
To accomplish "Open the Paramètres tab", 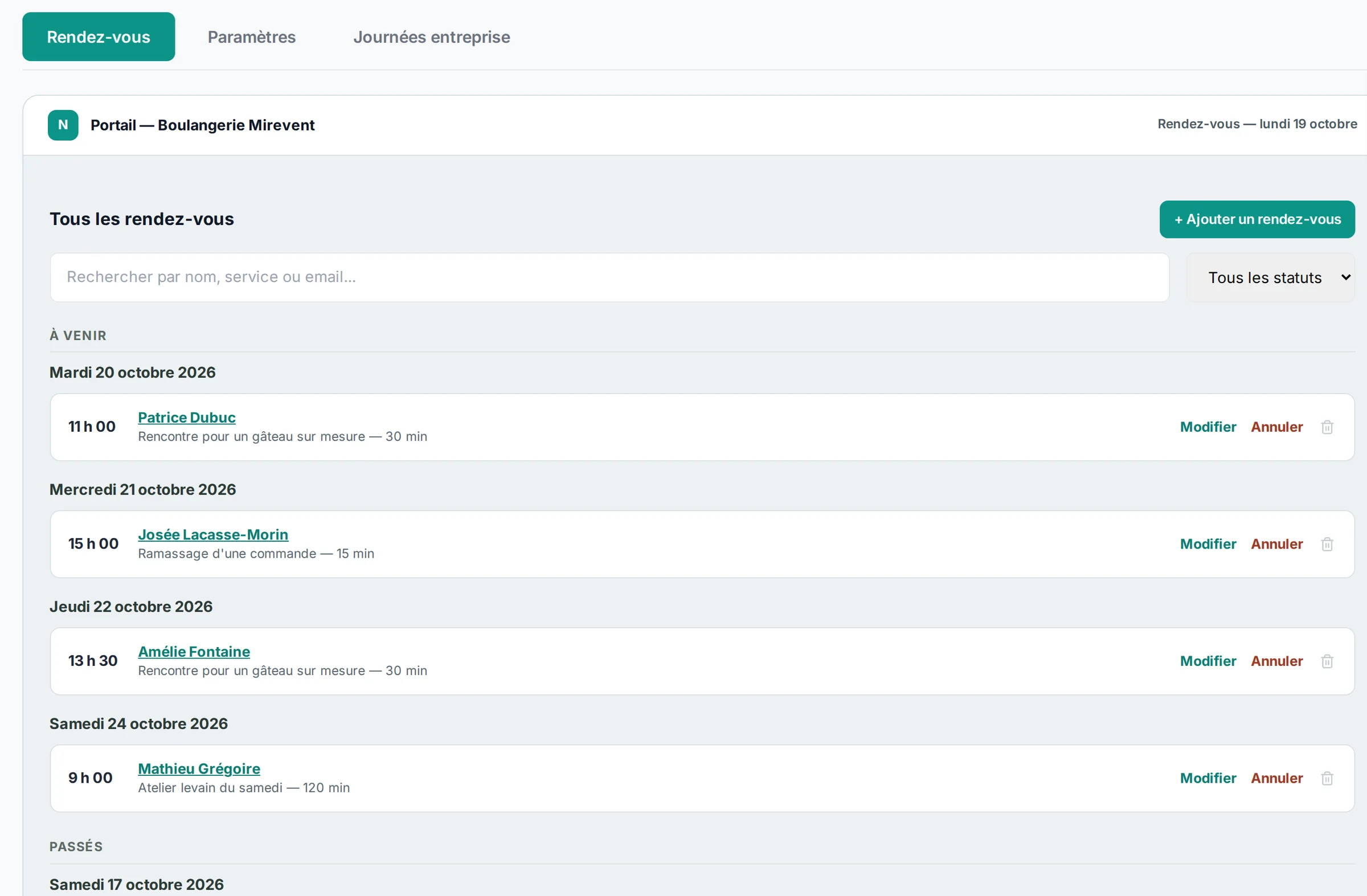I will [252, 37].
